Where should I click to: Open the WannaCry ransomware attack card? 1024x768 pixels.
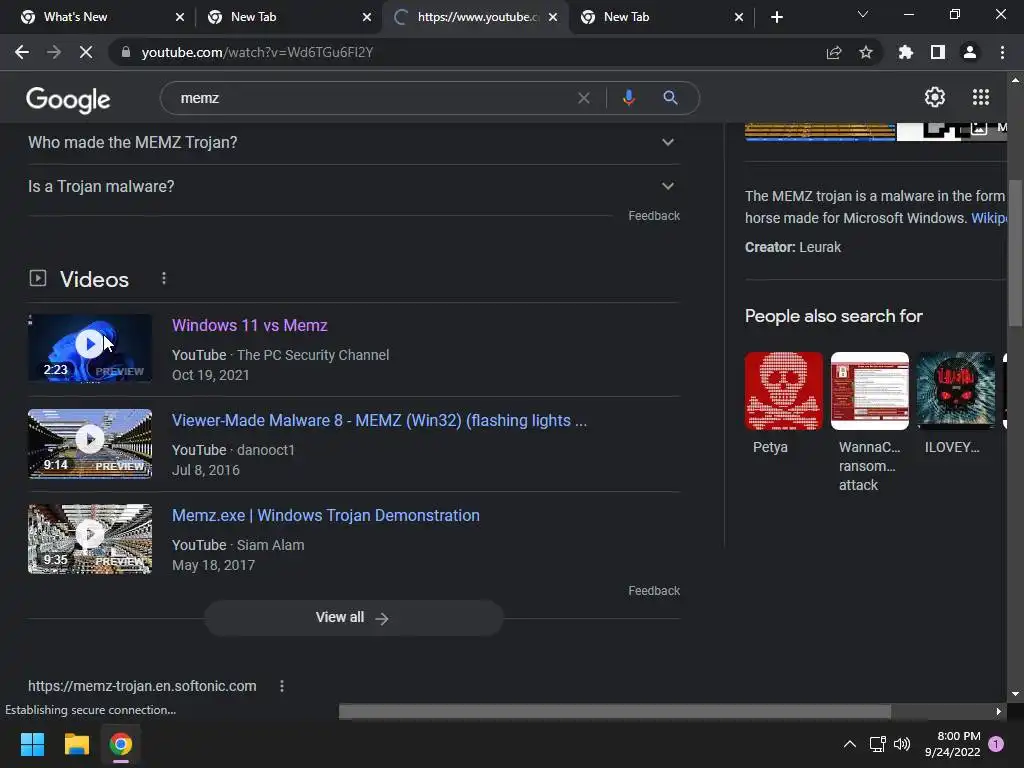coord(869,422)
